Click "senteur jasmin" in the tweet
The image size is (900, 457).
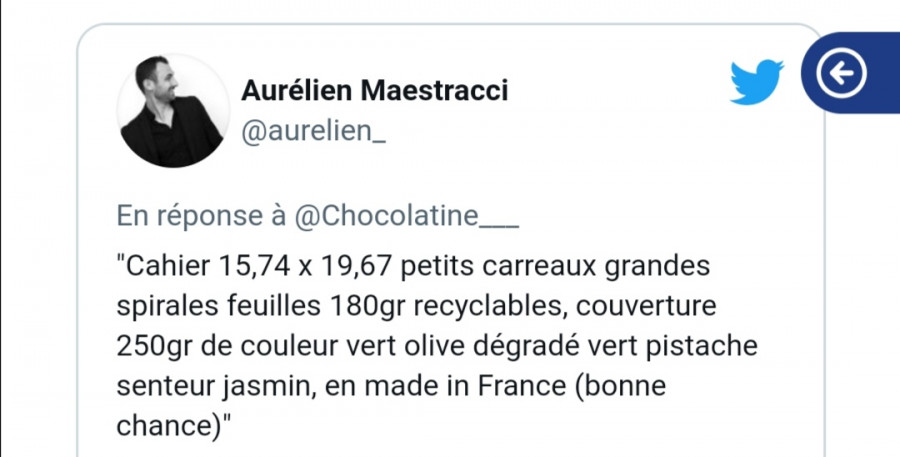click(x=194, y=386)
